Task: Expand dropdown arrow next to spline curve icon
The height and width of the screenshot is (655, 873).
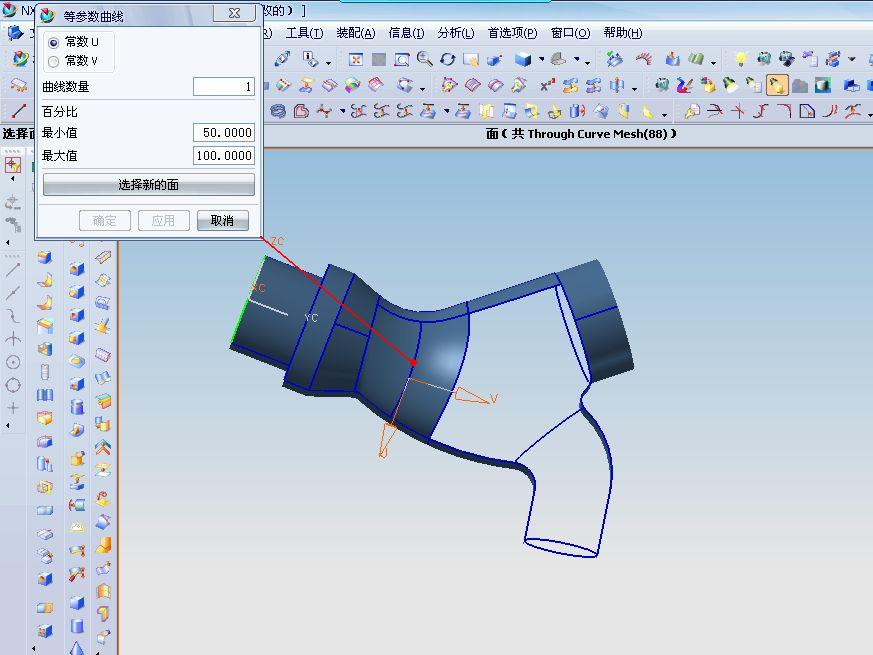Action: [342, 112]
